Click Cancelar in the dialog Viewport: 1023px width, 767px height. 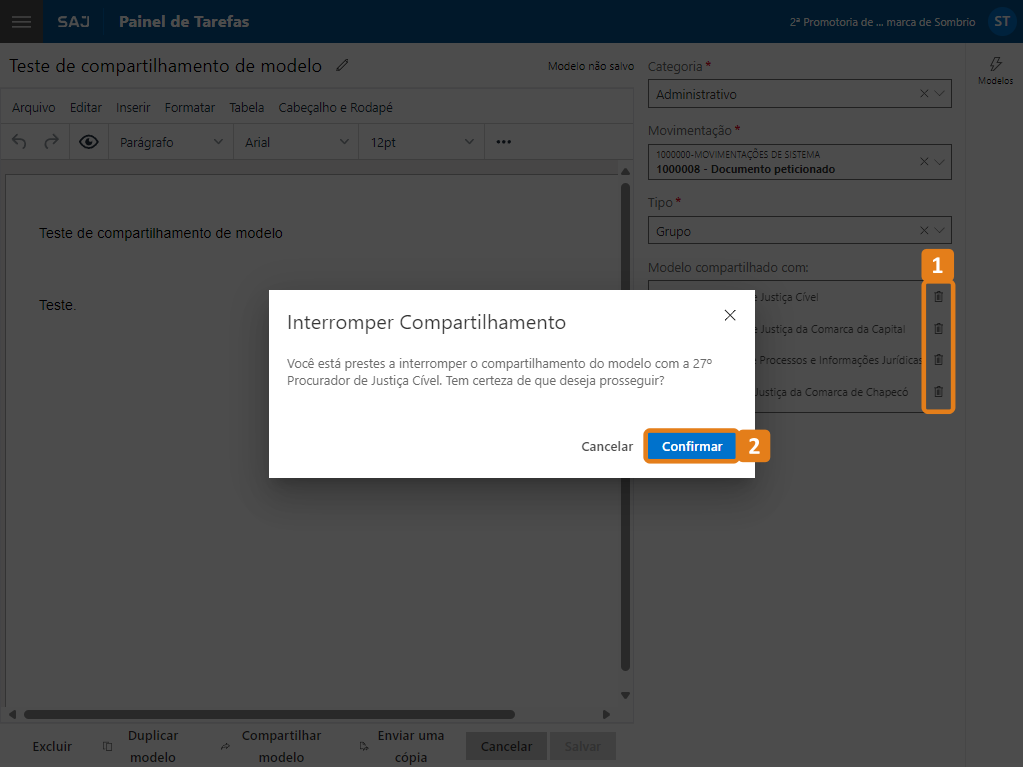pyautogui.click(x=607, y=447)
